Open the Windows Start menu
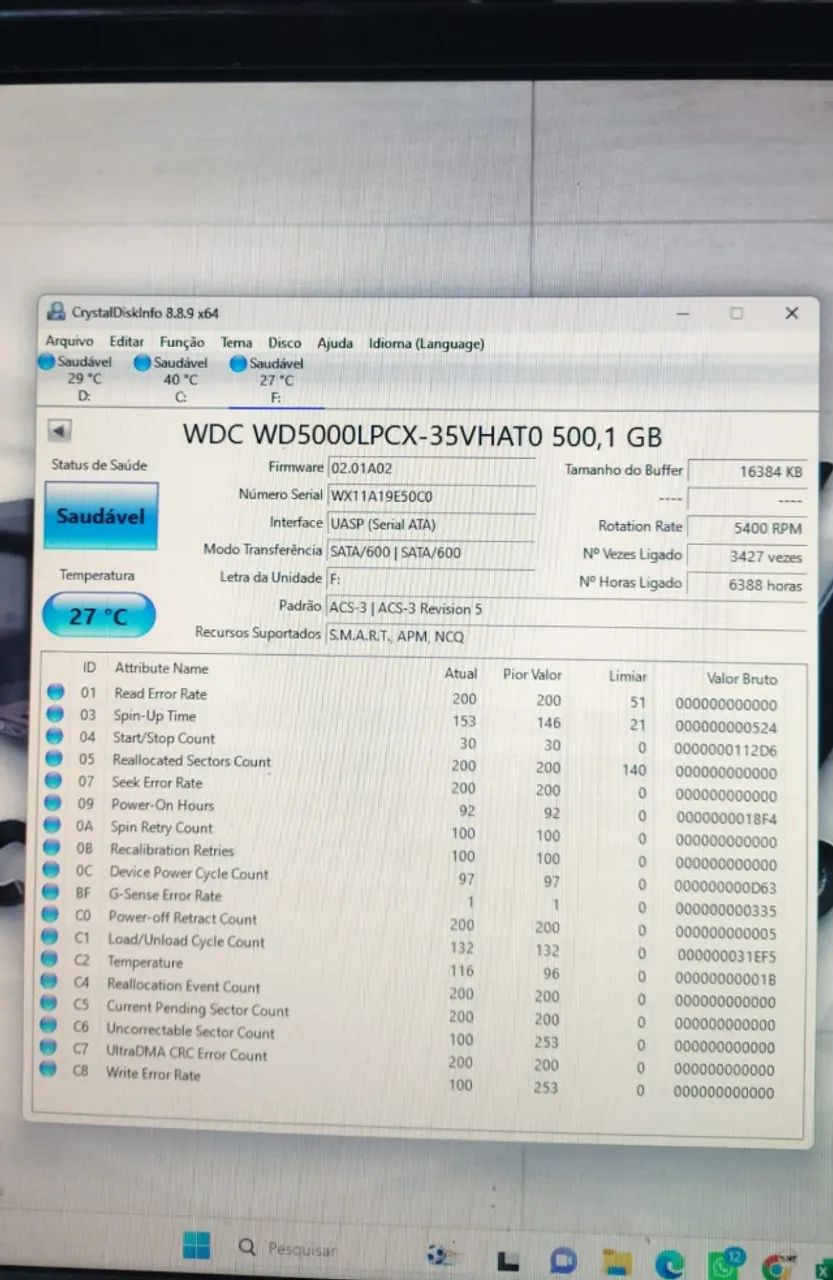Viewport: 833px width, 1280px height. [197, 1246]
